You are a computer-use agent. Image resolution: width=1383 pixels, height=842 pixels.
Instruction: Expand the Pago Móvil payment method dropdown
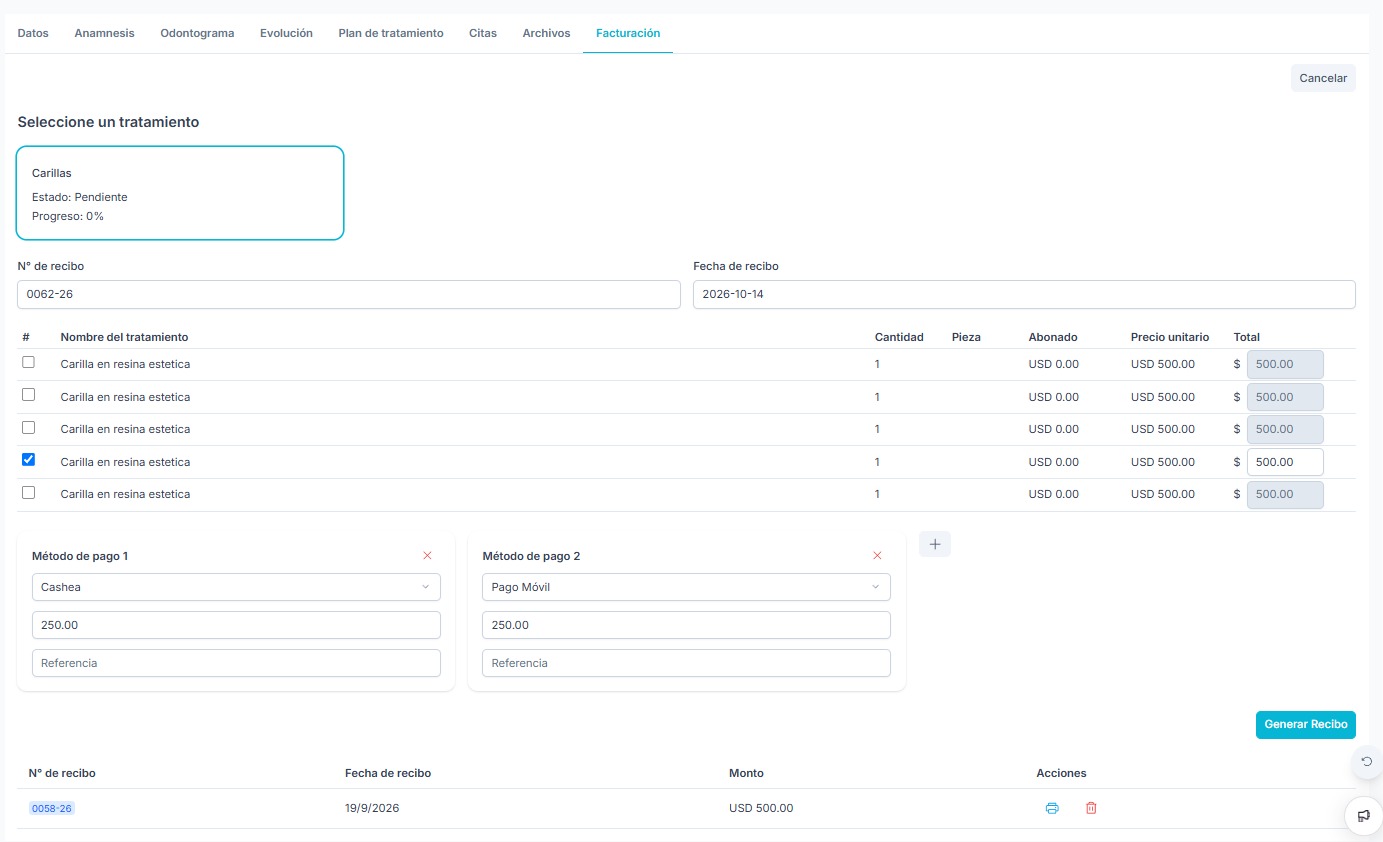coord(686,587)
